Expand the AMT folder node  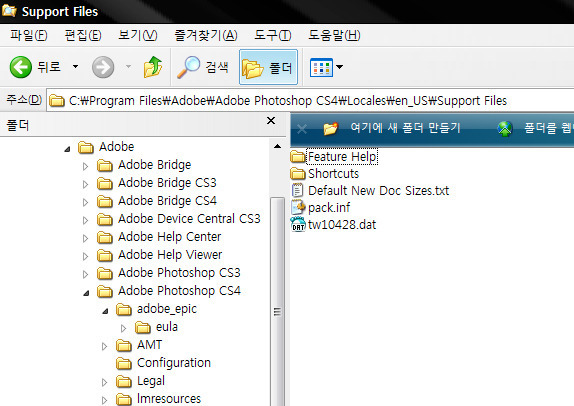pyautogui.click(x=104, y=346)
